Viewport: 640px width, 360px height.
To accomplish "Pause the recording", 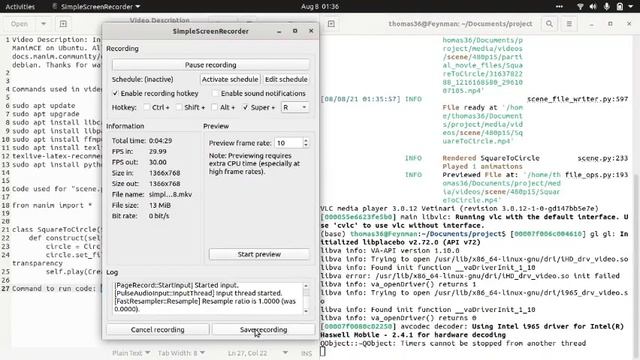I will click(211, 65).
